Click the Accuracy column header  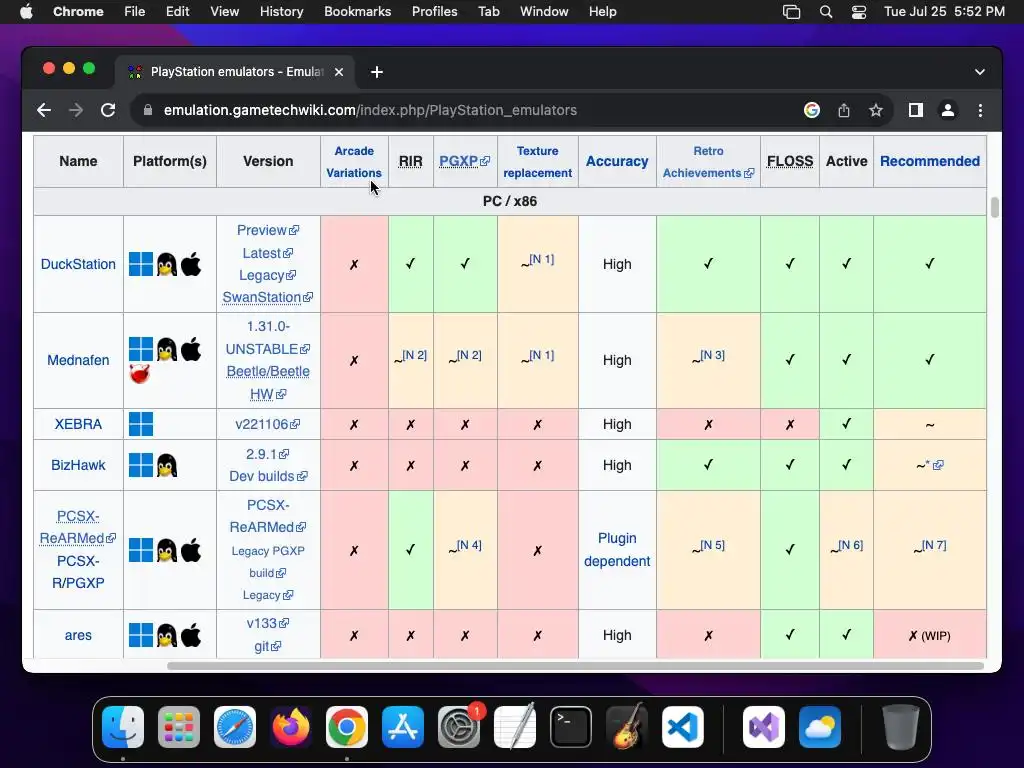(617, 161)
